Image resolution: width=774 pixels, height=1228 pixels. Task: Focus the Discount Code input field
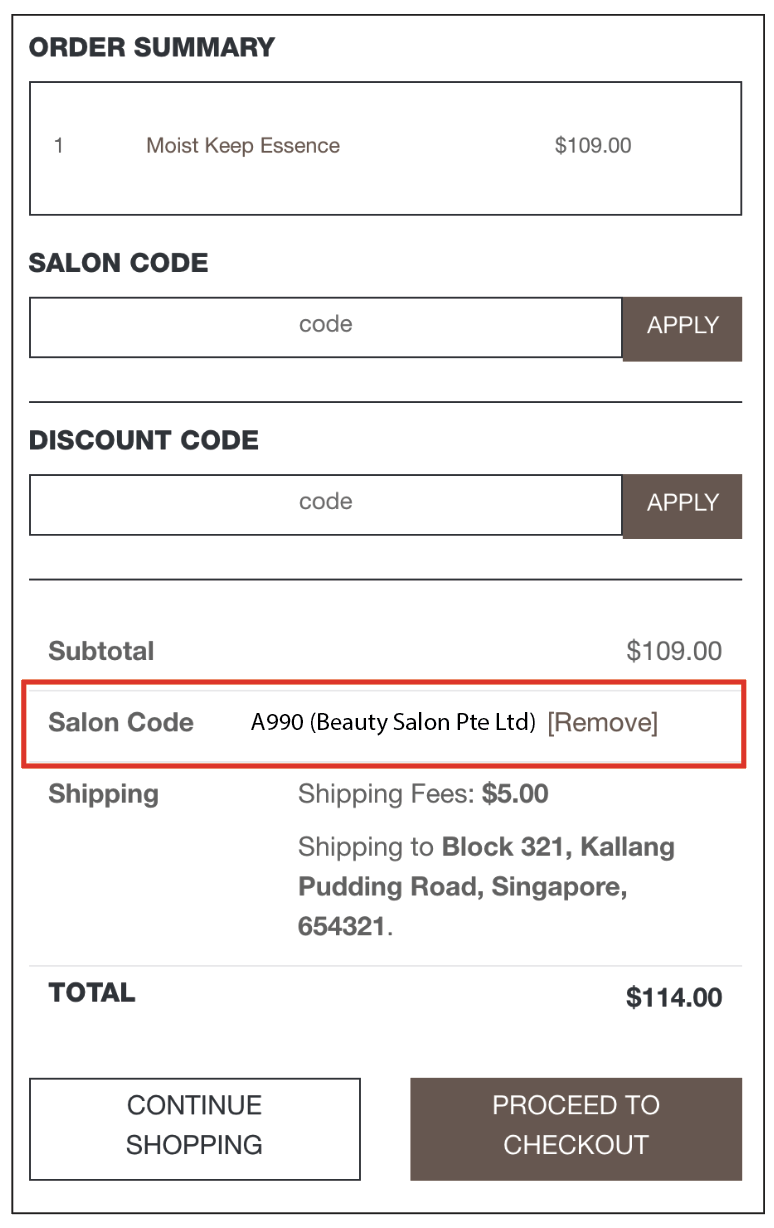tap(326, 503)
